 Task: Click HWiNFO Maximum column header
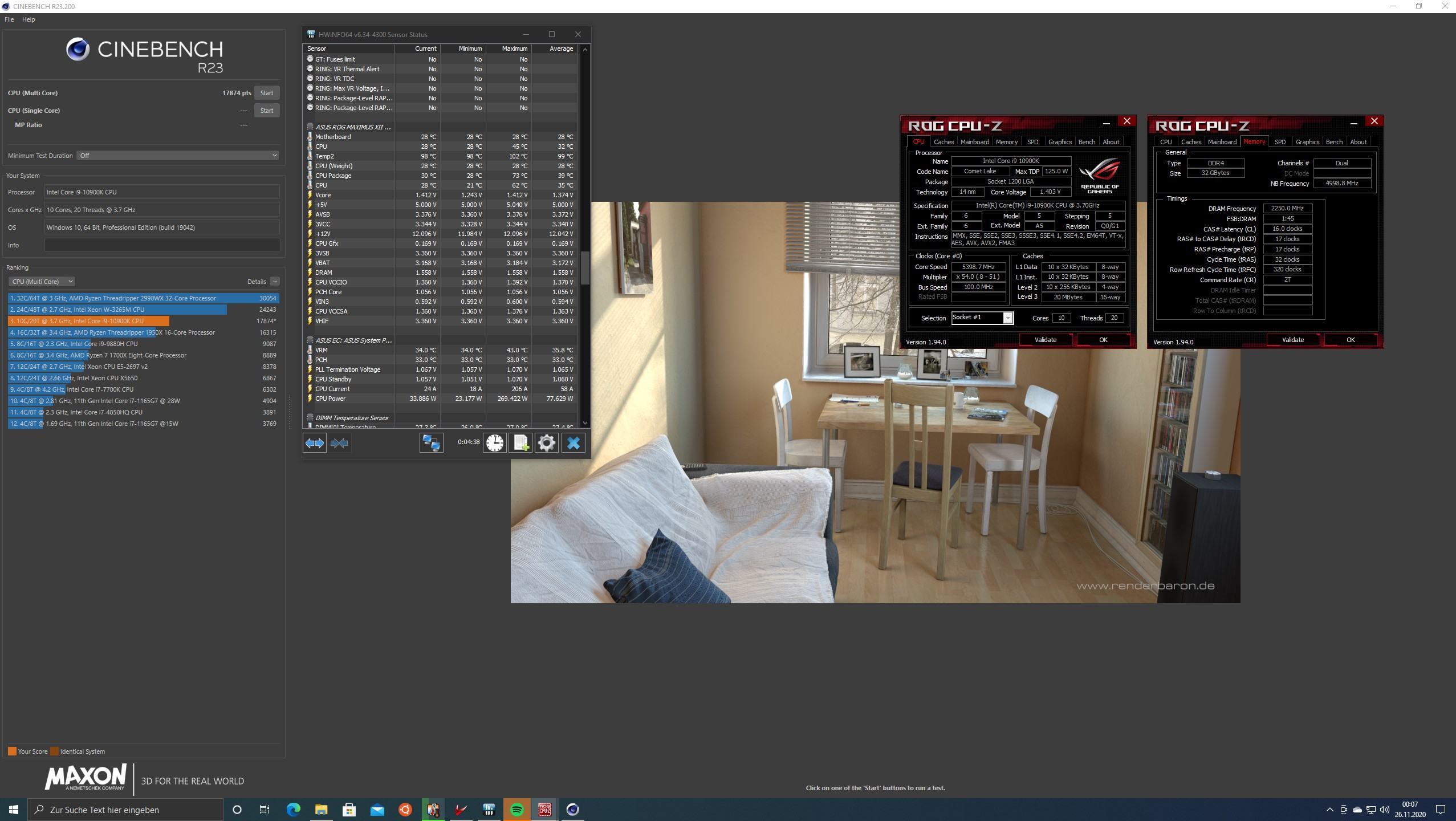[509, 48]
